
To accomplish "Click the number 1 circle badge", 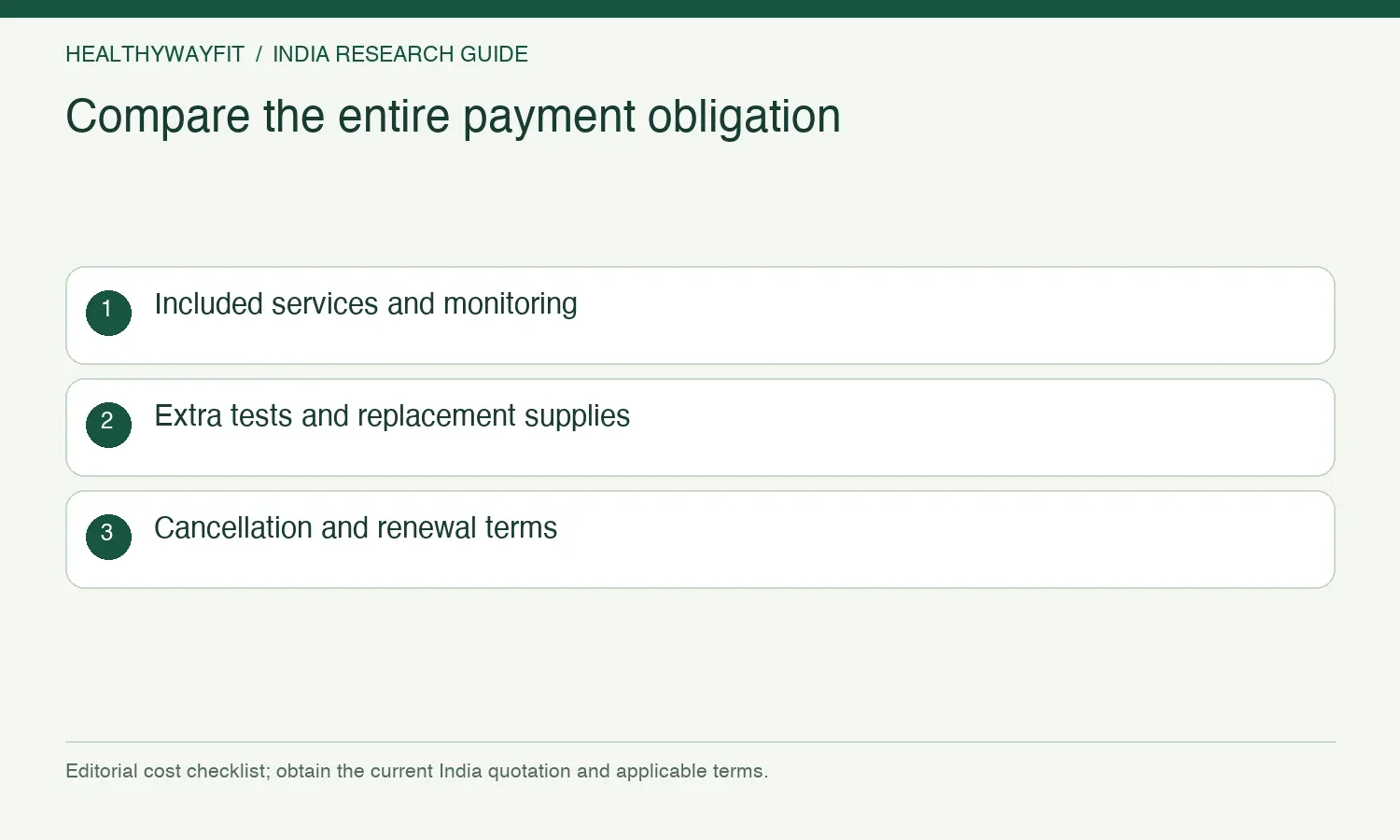I will [x=108, y=313].
